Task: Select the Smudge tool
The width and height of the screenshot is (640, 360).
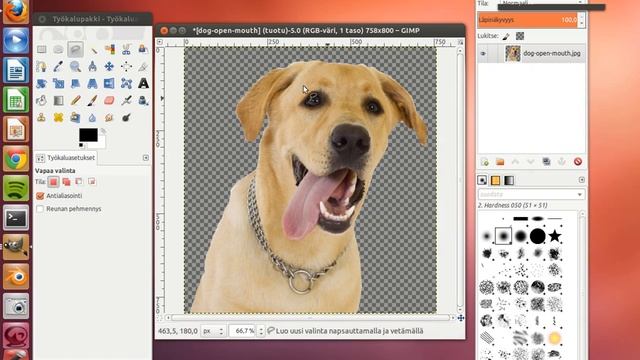Action: click(x=109, y=118)
